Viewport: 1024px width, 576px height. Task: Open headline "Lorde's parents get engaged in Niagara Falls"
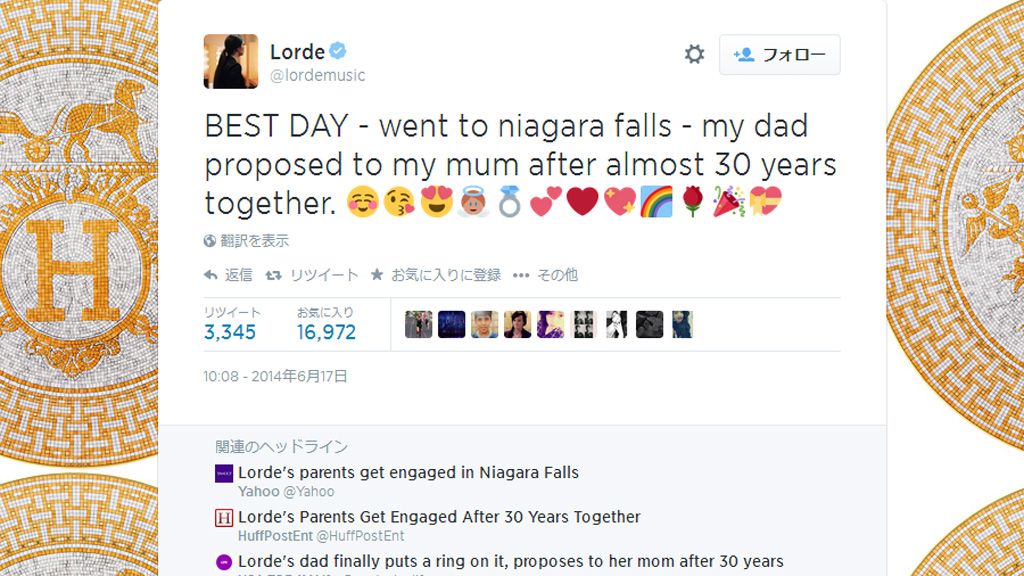pyautogui.click(x=408, y=472)
